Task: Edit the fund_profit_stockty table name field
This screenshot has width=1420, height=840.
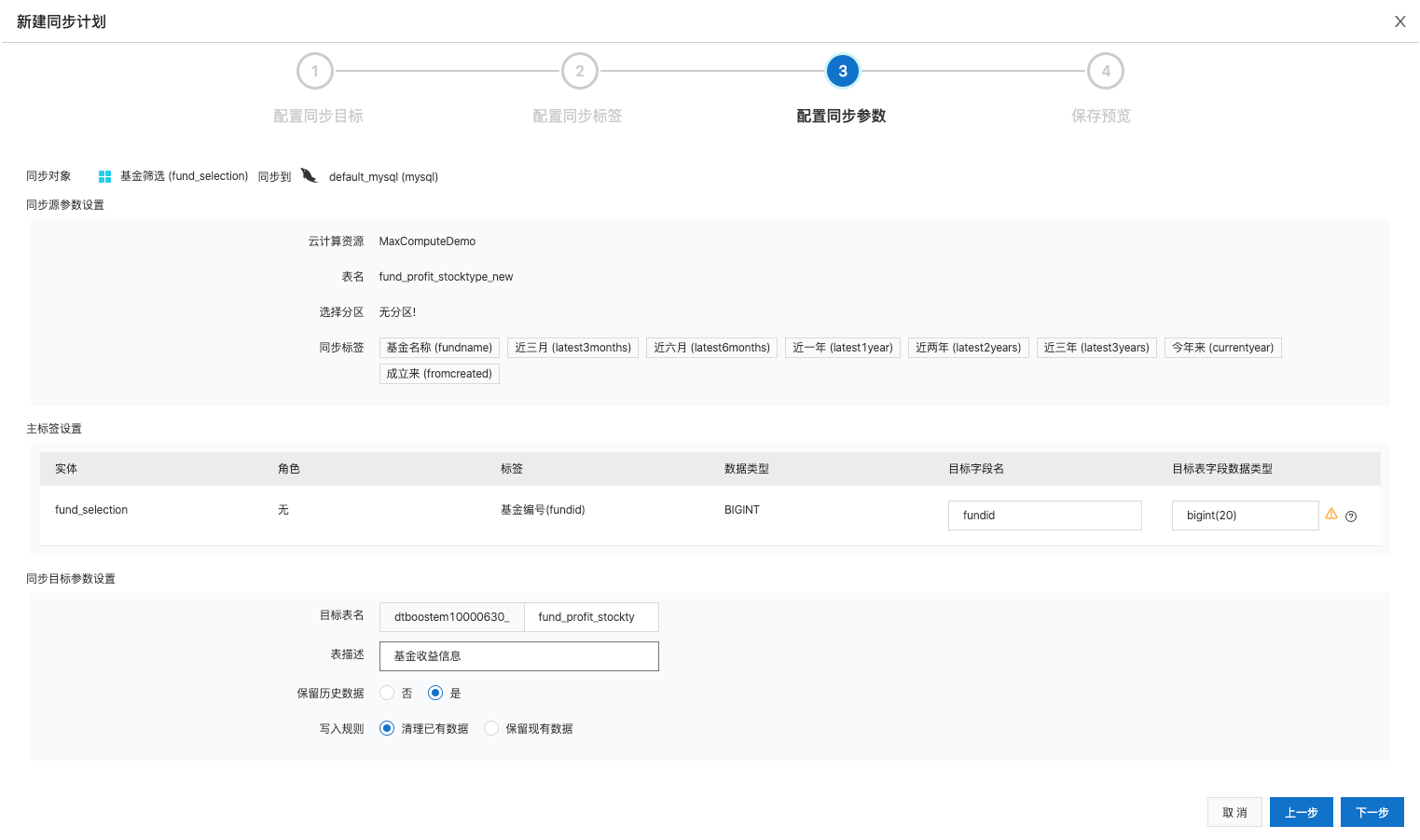Action: point(591,617)
